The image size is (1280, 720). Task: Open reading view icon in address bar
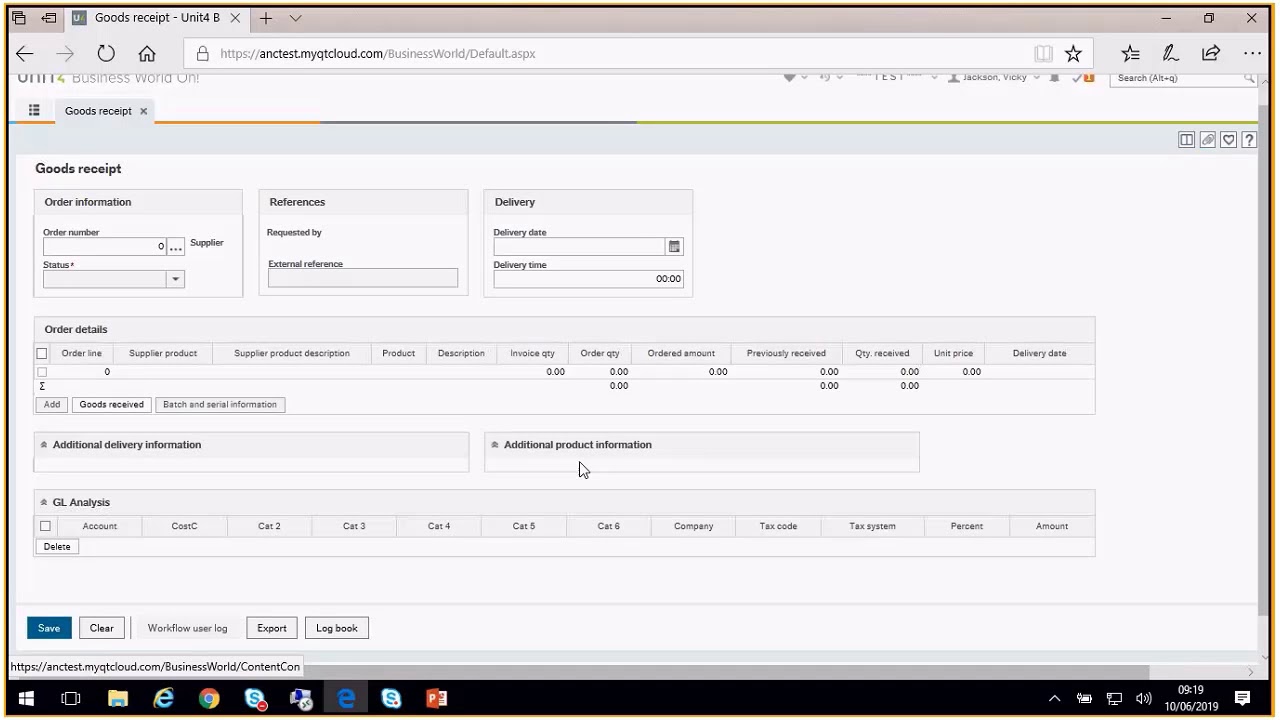click(x=1043, y=54)
